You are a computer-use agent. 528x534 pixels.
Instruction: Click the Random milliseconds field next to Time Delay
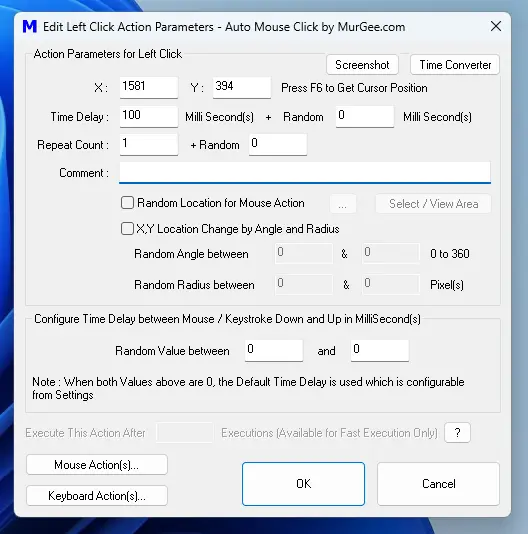click(365, 117)
